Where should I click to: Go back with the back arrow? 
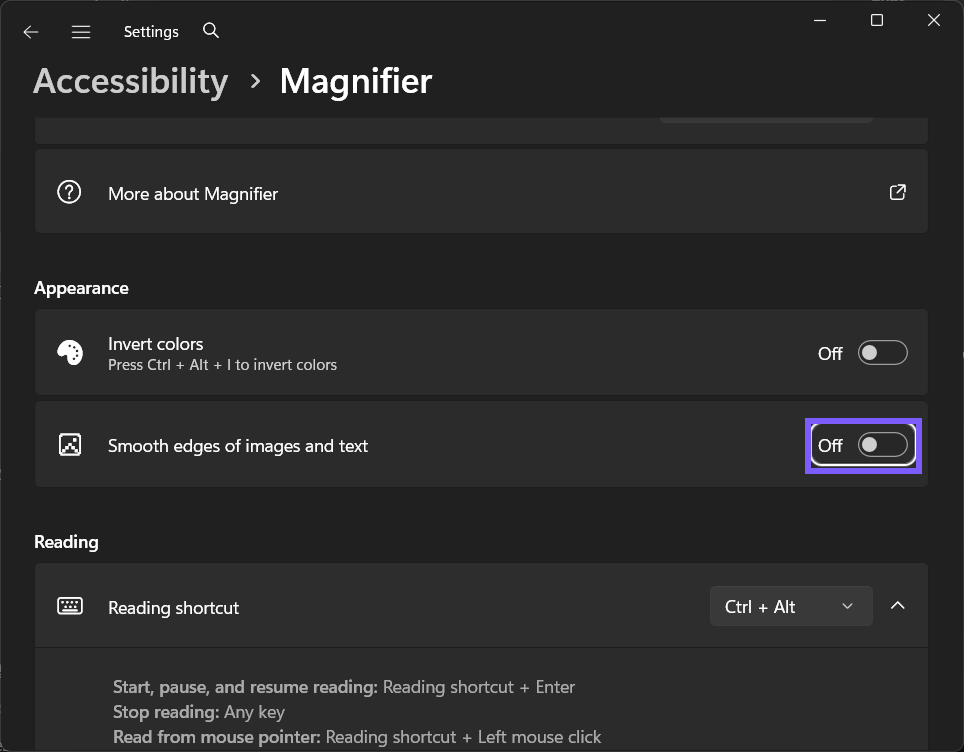point(31,32)
